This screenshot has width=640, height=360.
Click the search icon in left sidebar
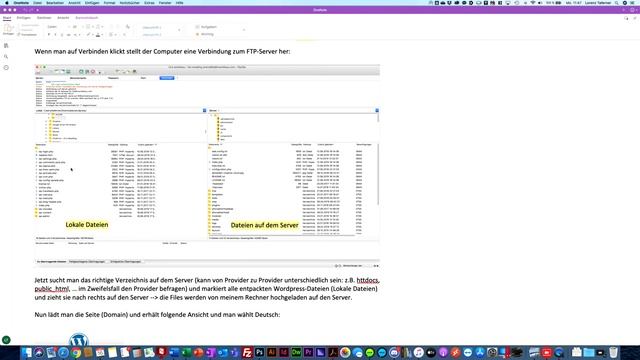click(6, 57)
